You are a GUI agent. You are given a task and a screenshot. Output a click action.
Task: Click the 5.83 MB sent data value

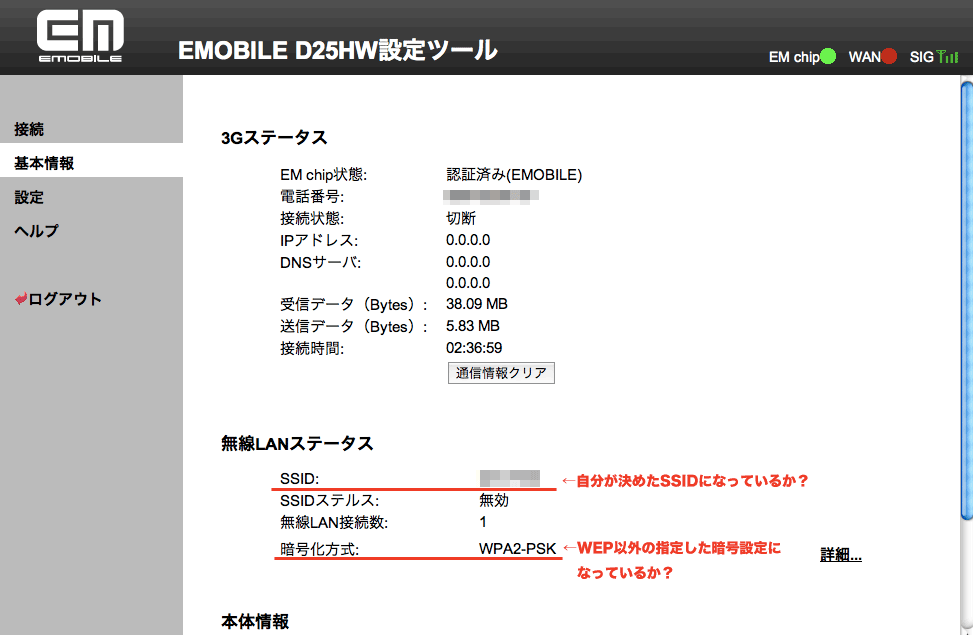[473, 326]
